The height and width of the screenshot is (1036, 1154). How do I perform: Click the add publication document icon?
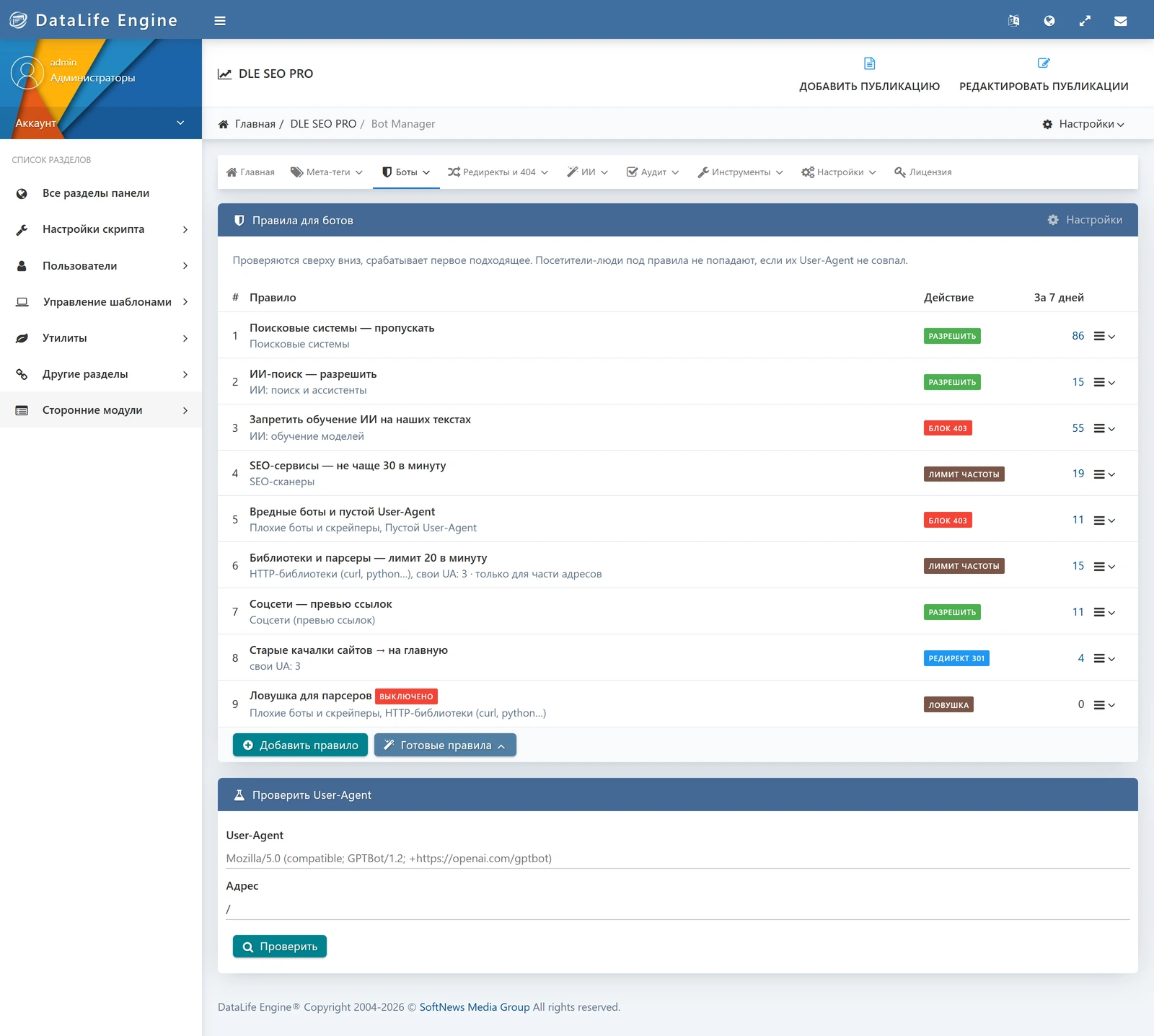pos(869,63)
